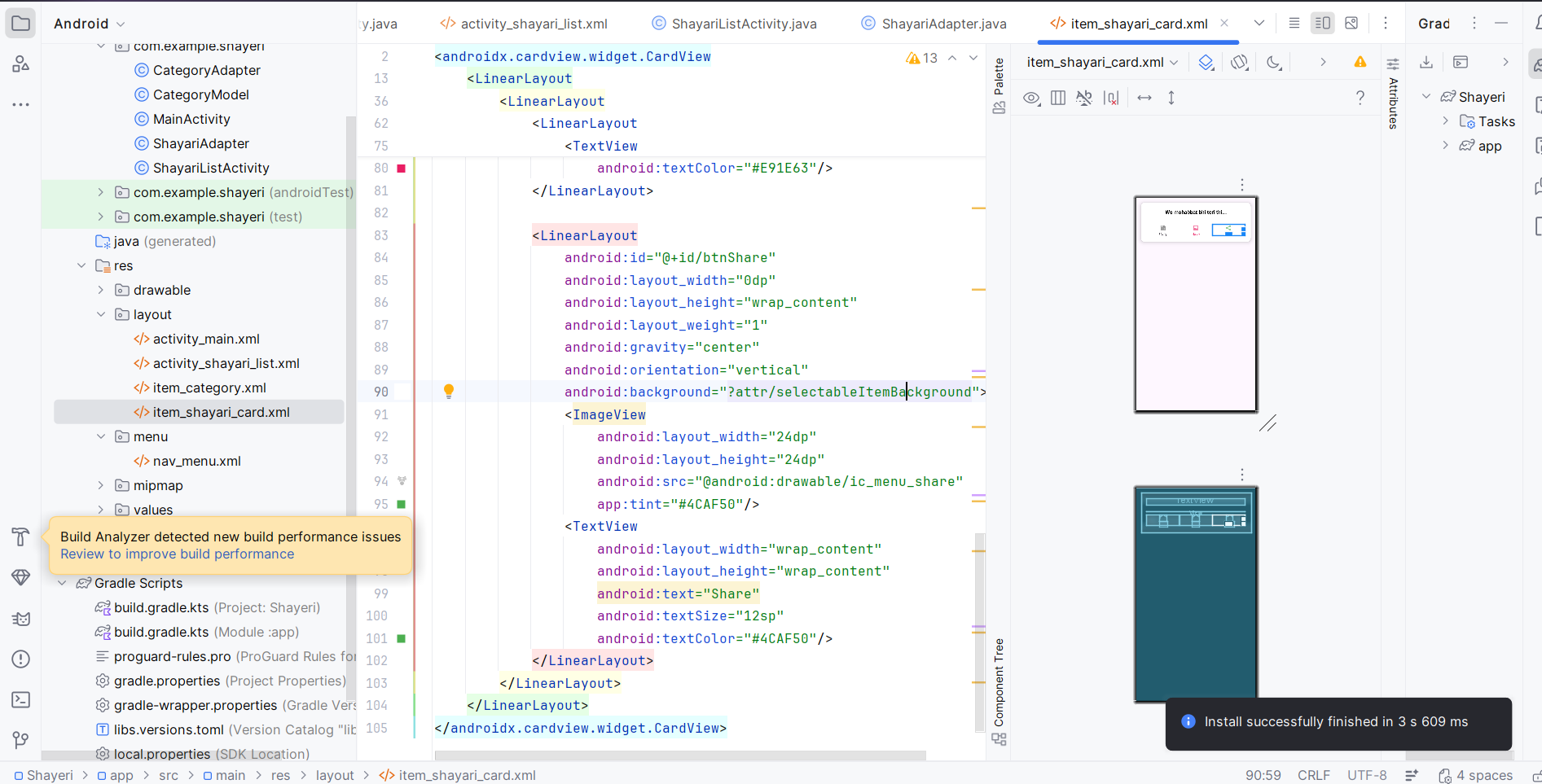Image resolution: width=1542 pixels, height=784 pixels.
Task: Click the pink color swatch in line 80 gutter
Action: (401, 169)
